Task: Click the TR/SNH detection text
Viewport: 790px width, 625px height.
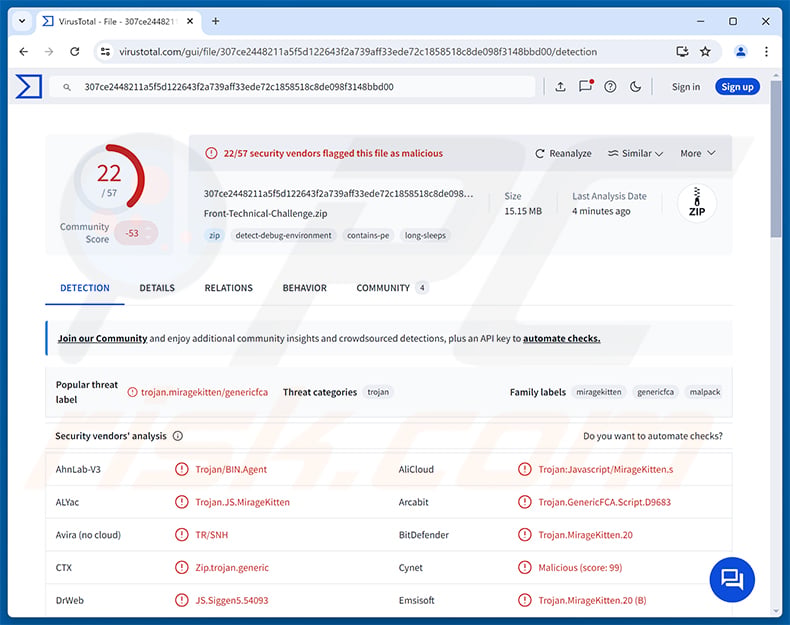Action: point(212,535)
